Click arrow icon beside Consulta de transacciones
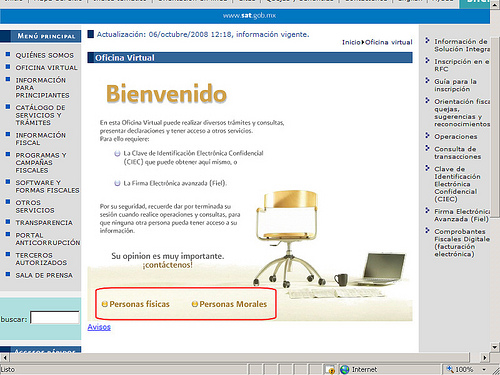 pos(427,148)
